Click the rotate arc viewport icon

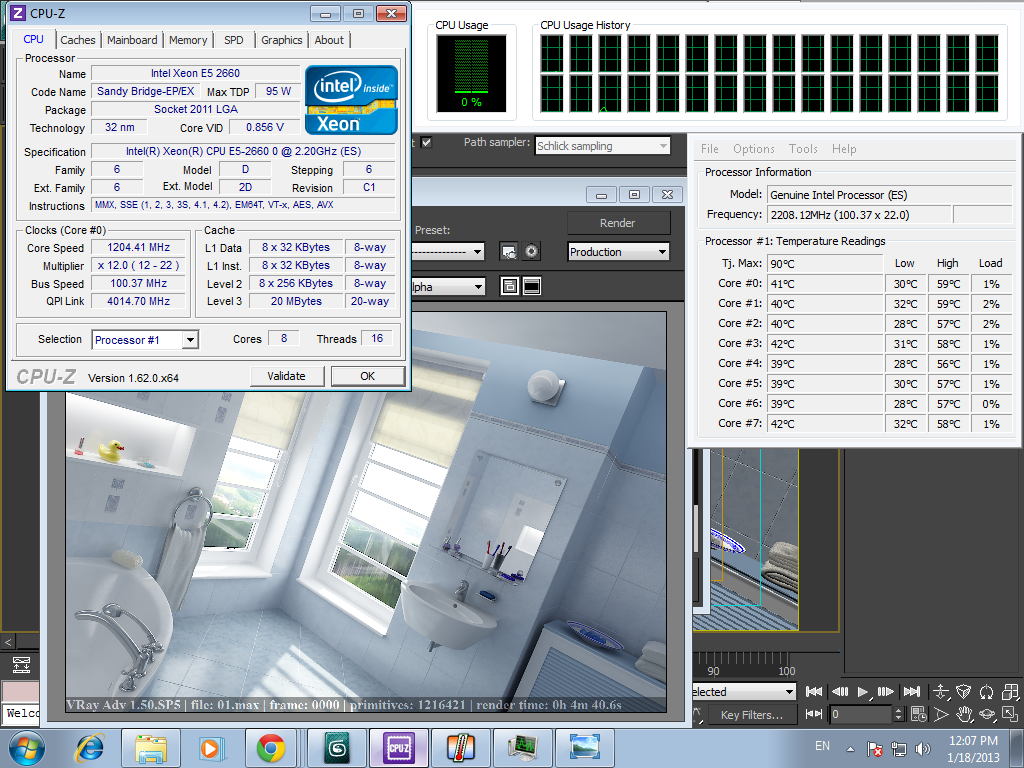(987, 692)
